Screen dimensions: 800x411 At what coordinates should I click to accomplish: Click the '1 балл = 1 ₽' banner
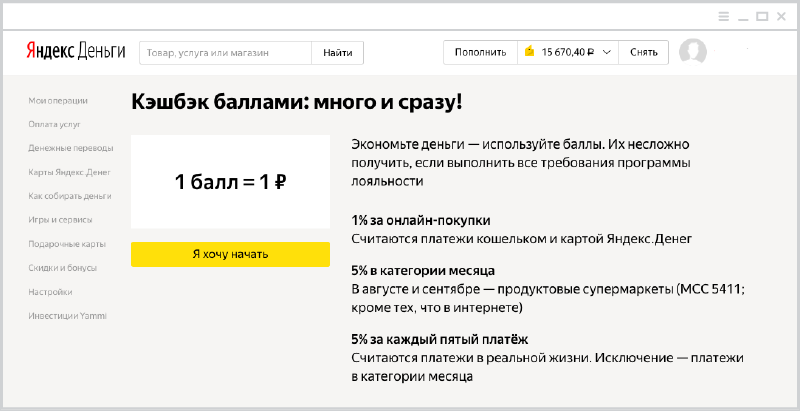tap(230, 182)
